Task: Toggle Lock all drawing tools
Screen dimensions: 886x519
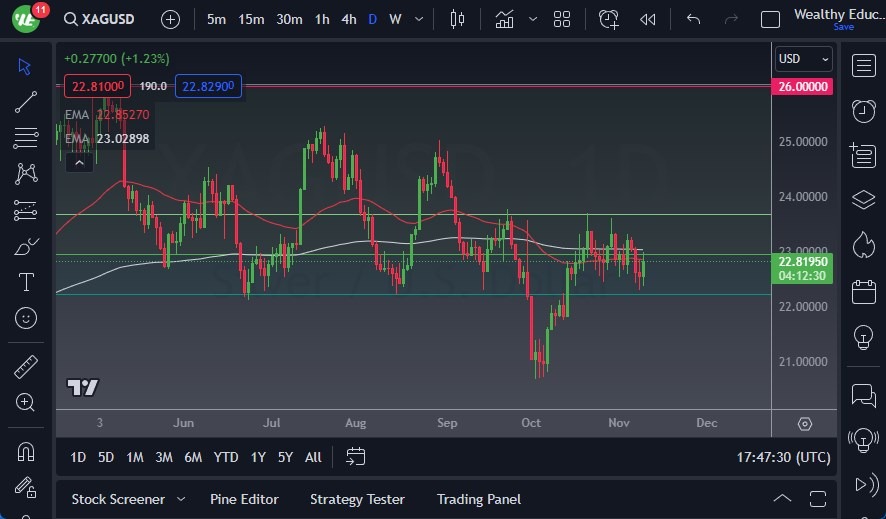Action: point(26,487)
